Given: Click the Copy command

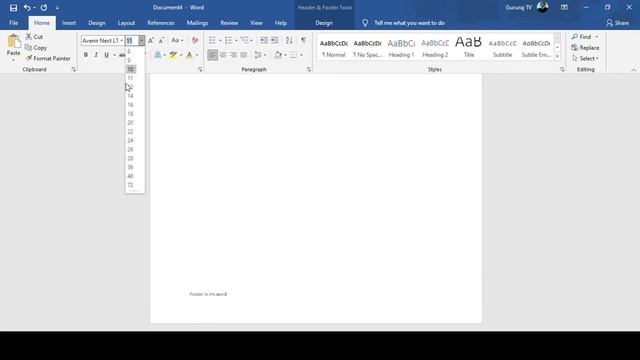Looking at the screenshot, I should coord(36,48).
